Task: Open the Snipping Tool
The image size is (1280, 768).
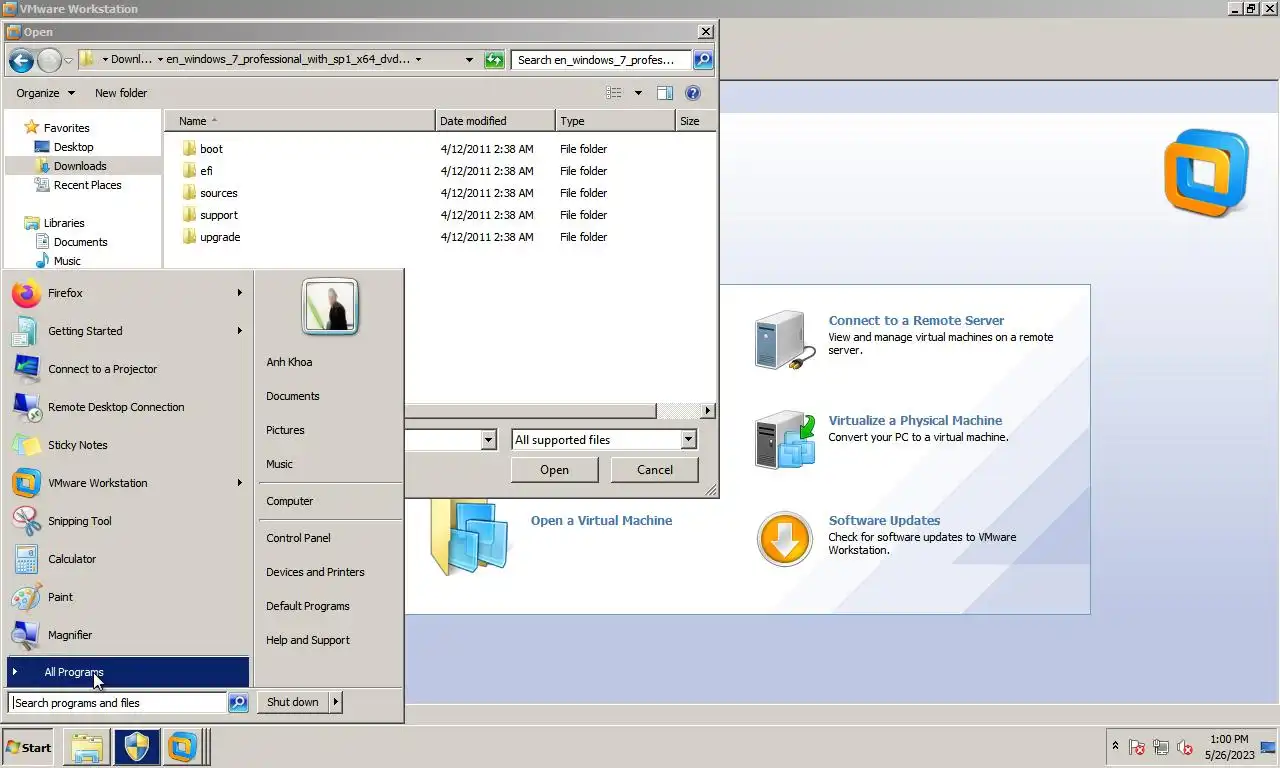Action: point(128,521)
